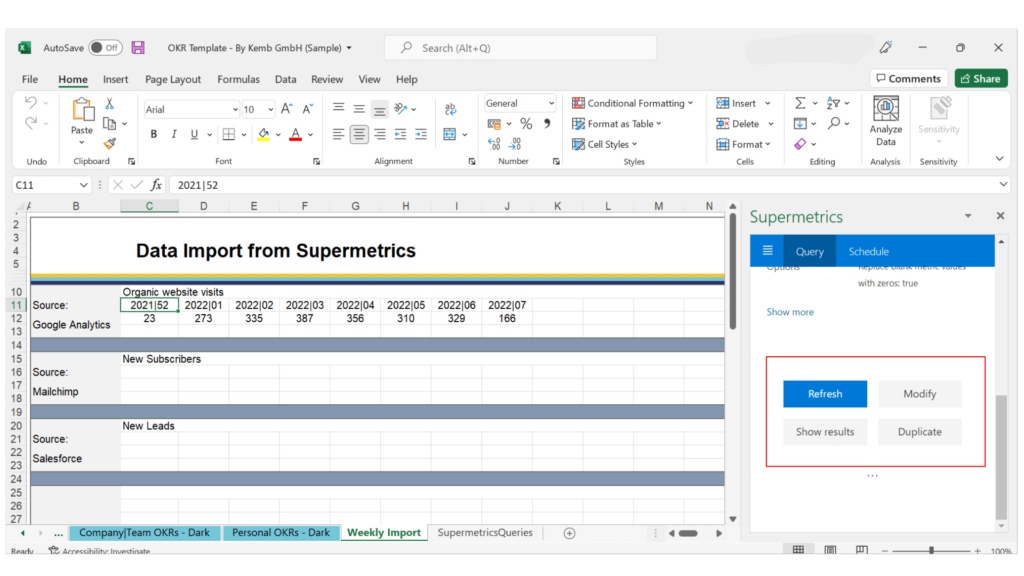Click the AutoSum sigma icon
1024x576 pixels.
pos(800,103)
